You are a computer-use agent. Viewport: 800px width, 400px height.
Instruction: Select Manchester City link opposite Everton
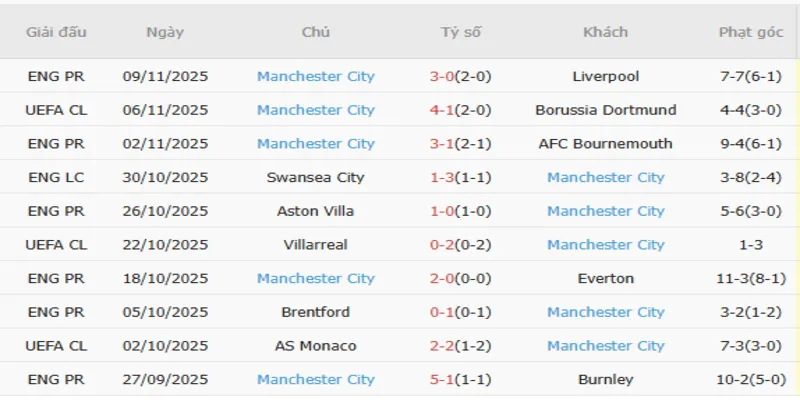click(x=315, y=278)
